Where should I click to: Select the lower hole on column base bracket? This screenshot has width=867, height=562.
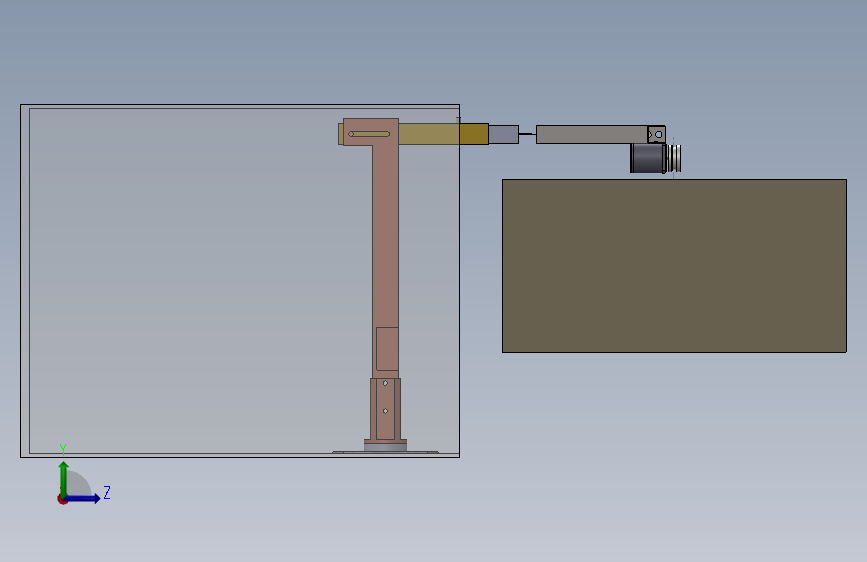[385, 411]
